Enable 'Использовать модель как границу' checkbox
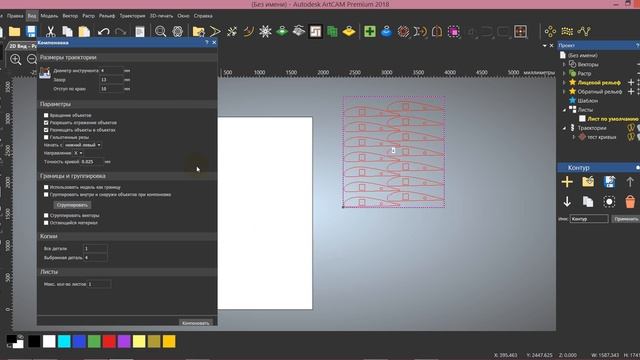 pyautogui.click(x=46, y=187)
